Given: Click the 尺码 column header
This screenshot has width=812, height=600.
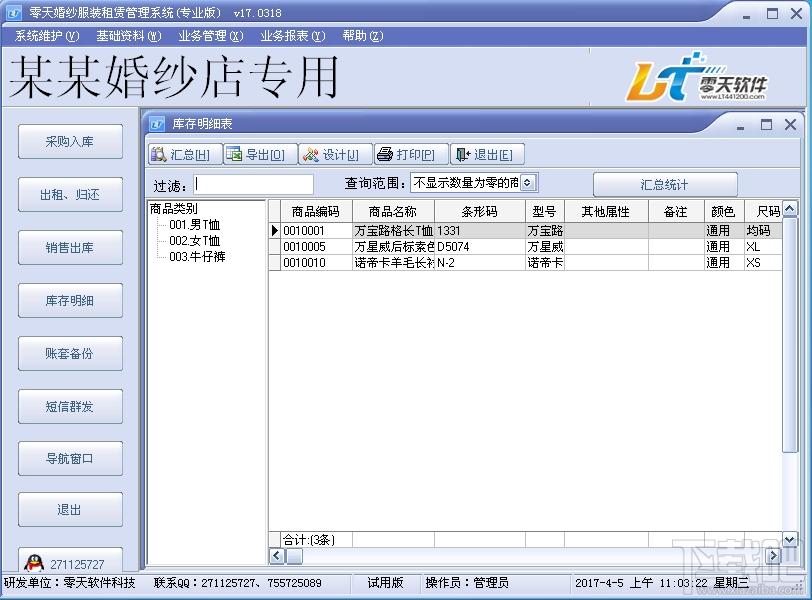Looking at the screenshot, I should tap(763, 211).
